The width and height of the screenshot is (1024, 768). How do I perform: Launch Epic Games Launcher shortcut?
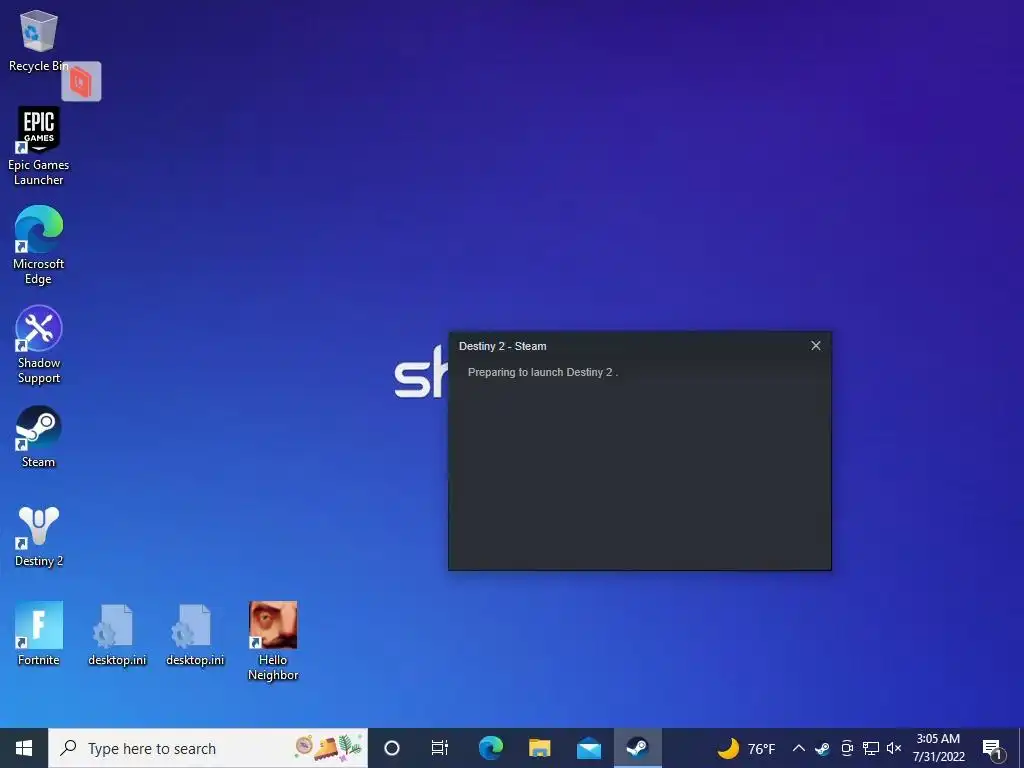coord(39,146)
